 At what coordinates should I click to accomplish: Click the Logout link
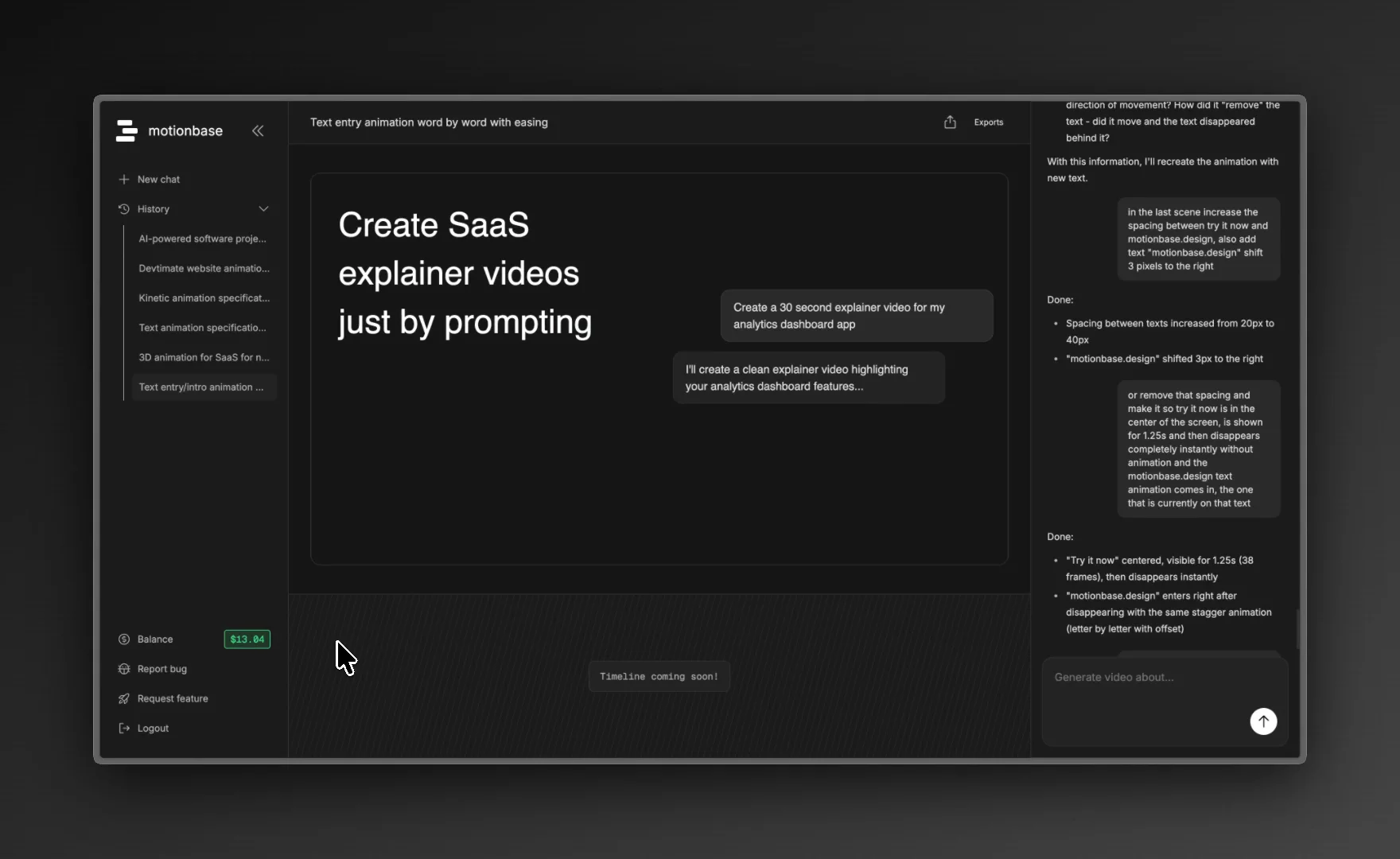pyautogui.click(x=152, y=728)
